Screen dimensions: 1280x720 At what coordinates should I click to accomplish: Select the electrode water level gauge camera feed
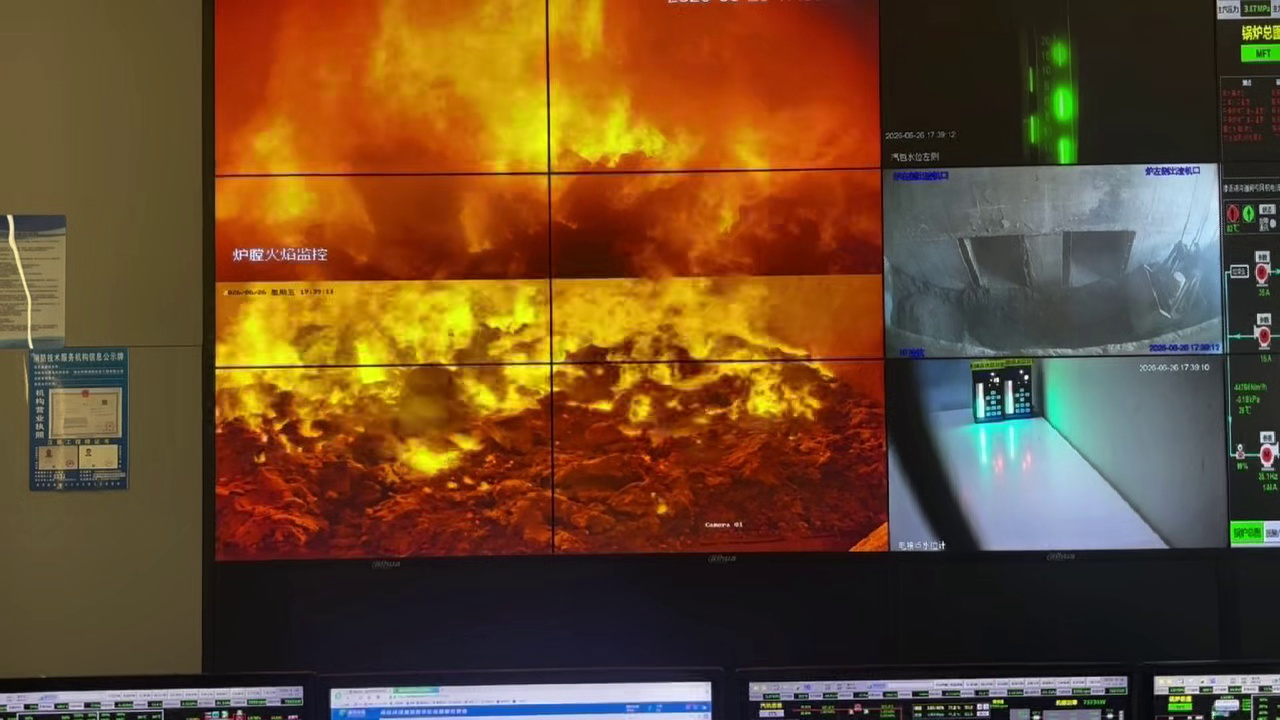(x=1056, y=455)
